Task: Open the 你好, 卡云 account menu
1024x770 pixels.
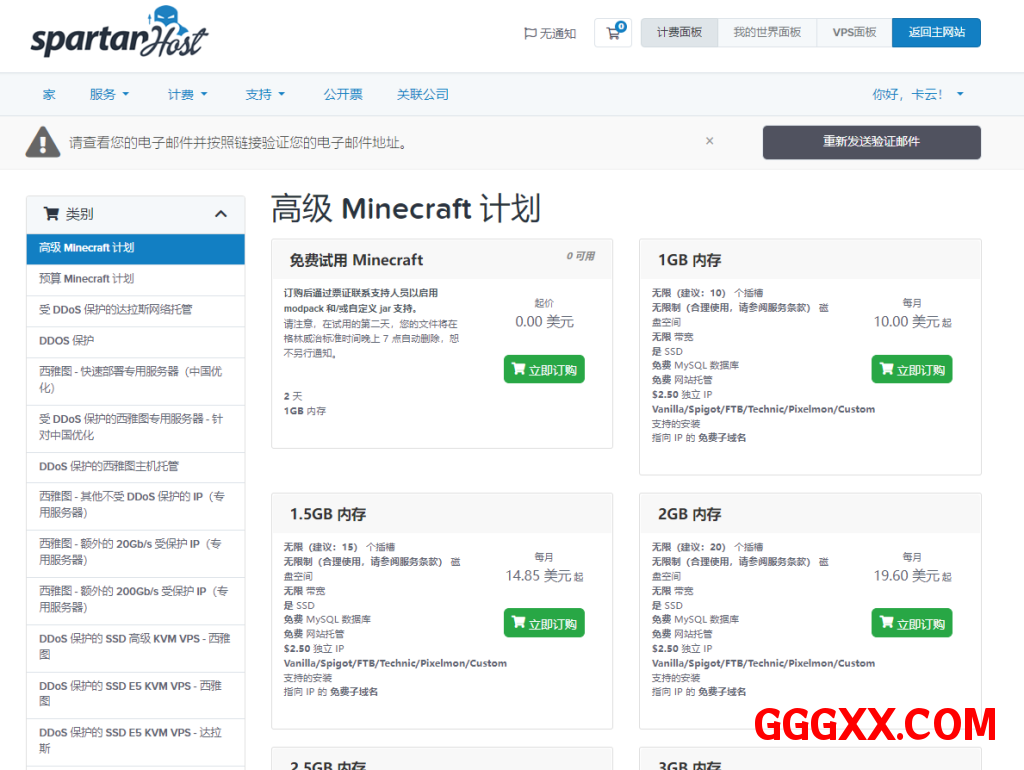Action: coord(918,95)
